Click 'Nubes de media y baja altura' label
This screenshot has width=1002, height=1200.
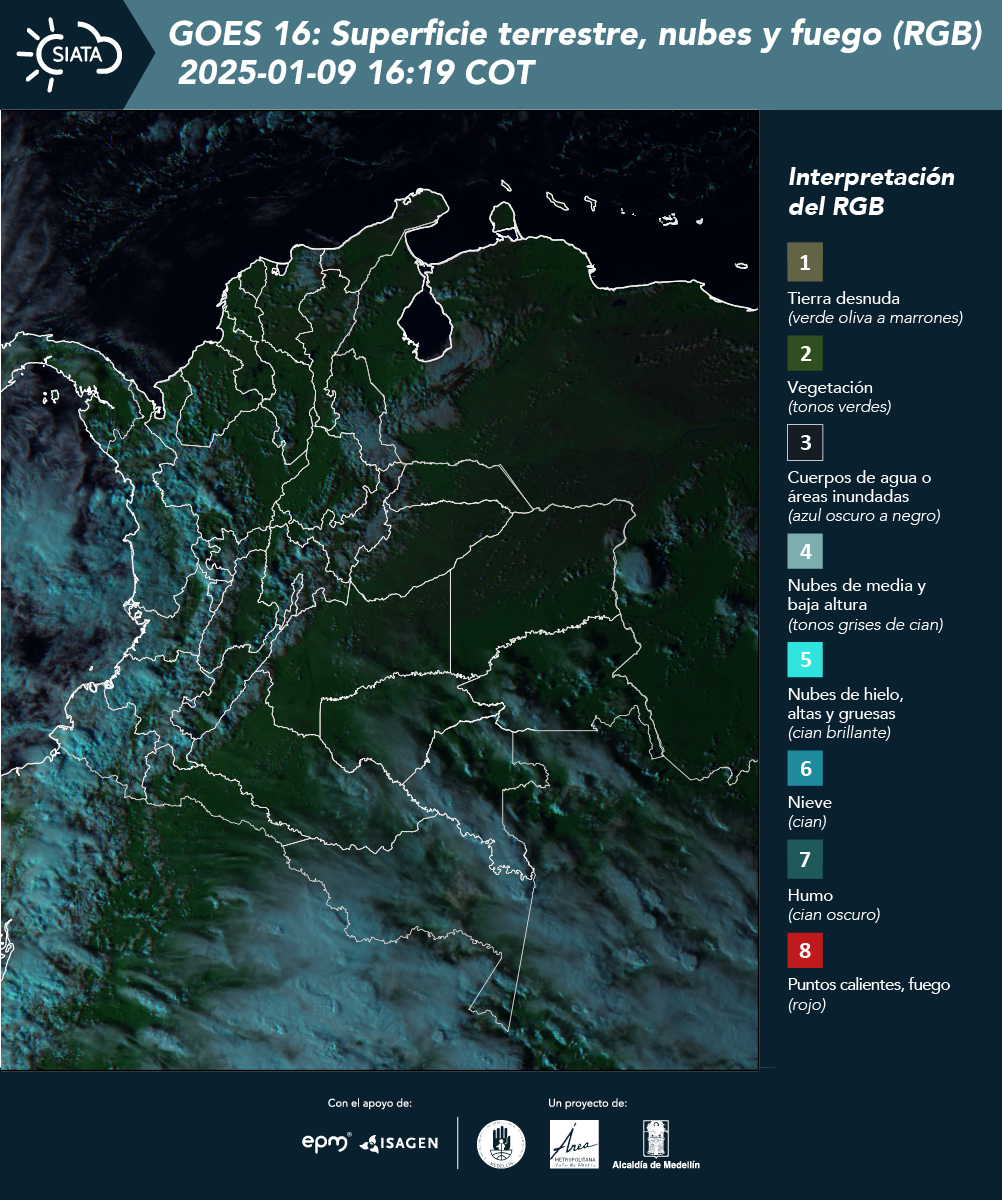click(857, 595)
